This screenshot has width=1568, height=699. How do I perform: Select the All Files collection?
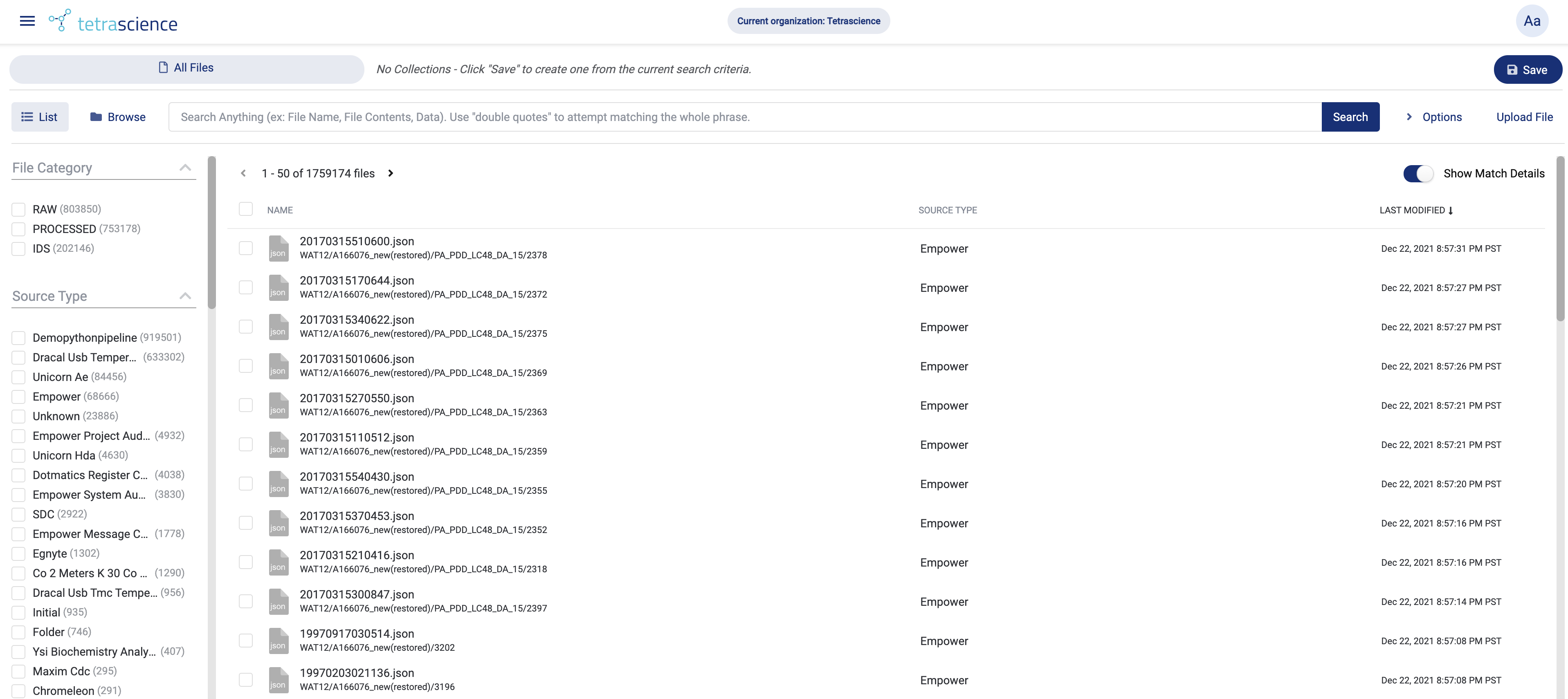click(186, 68)
